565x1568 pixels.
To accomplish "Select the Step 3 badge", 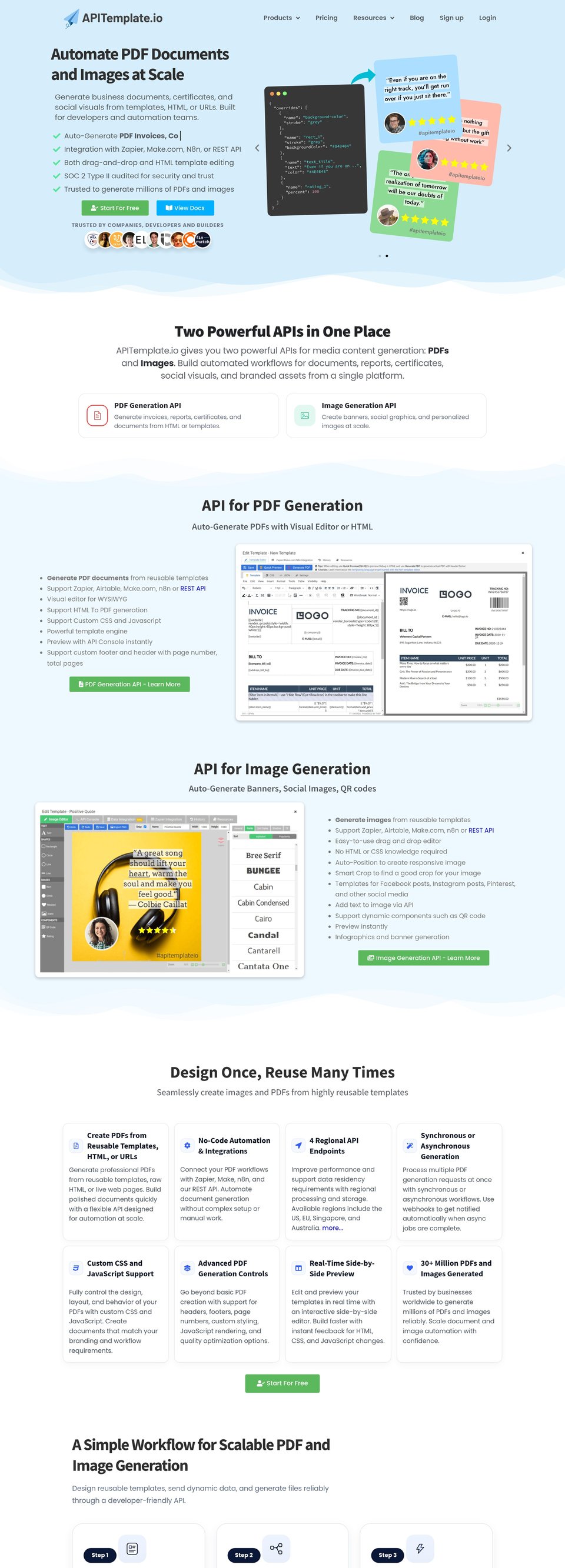I will [x=387, y=1554].
